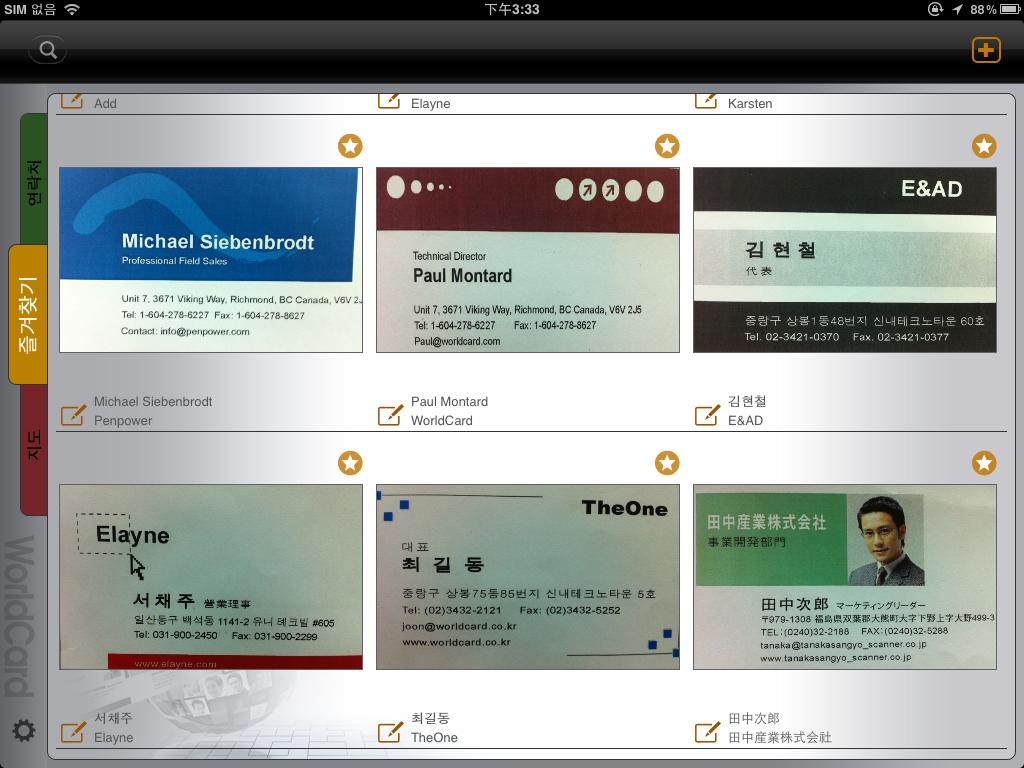Image resolution: width=1024 pixels, height=768 pixels.
Task: Click edit icon beside Paul Montard
Action: click(390, 414)
